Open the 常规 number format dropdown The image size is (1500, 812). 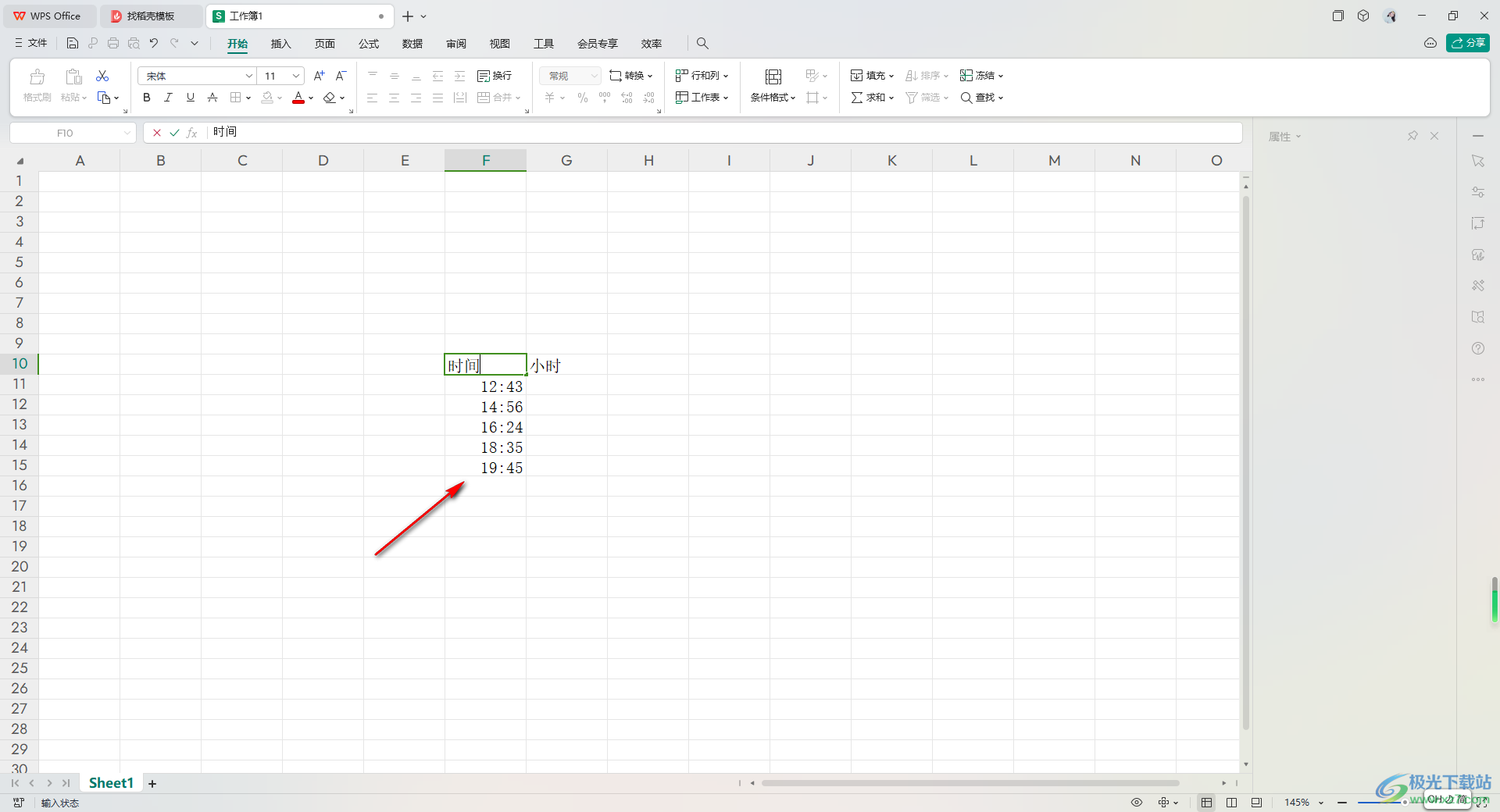tap(570, 76)
